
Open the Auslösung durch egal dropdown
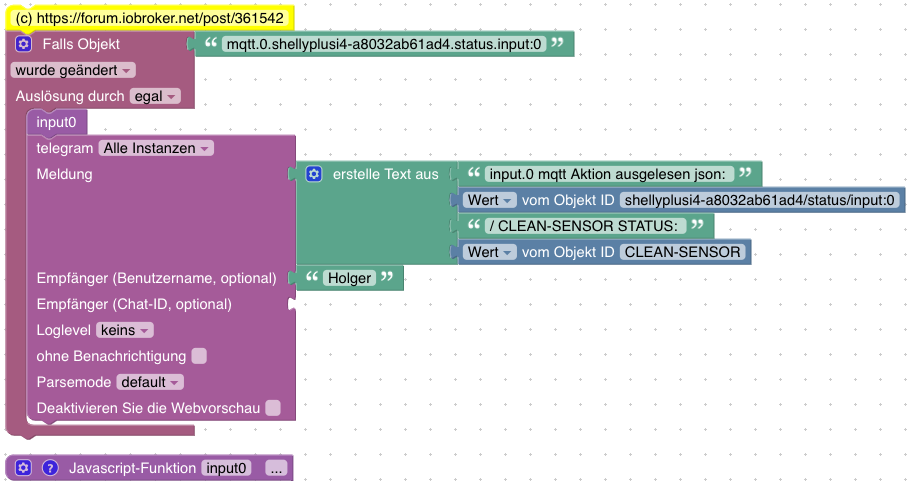pyautogui.click(x=155, y=96)
